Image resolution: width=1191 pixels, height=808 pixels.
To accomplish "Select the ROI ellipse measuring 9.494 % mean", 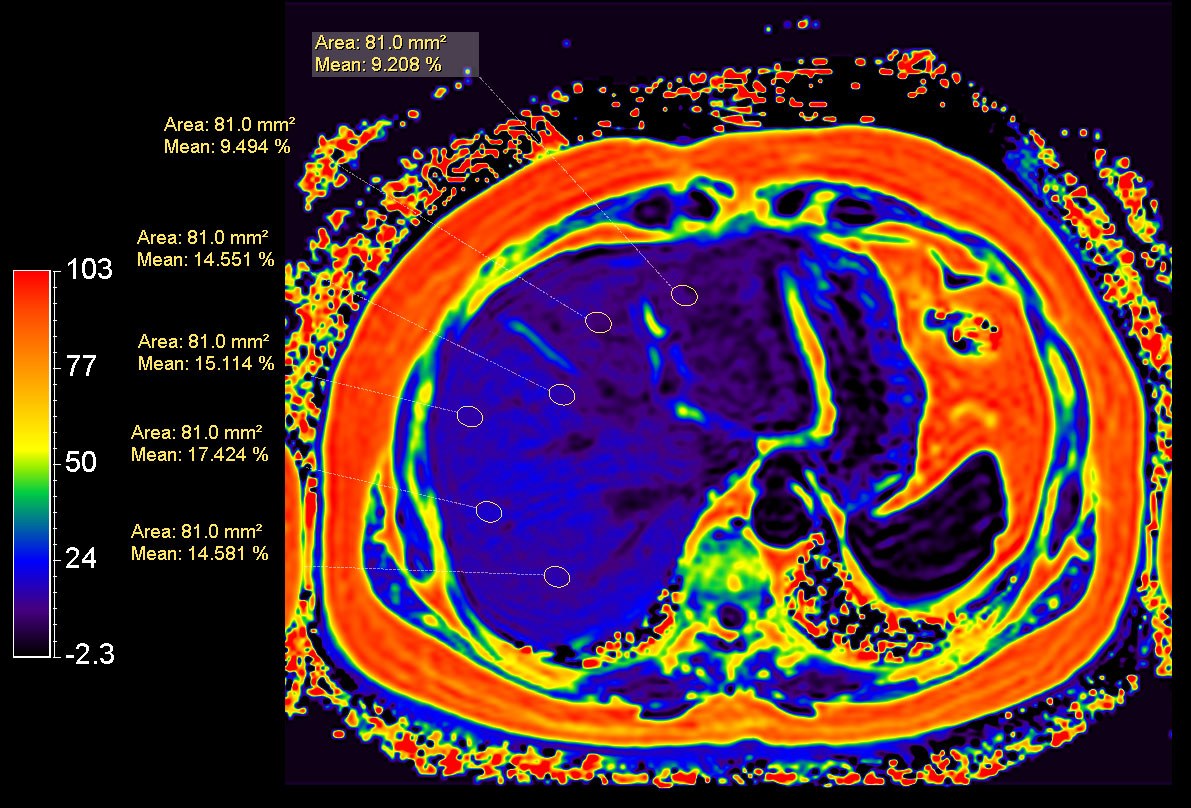I will [x=598, y=321].
